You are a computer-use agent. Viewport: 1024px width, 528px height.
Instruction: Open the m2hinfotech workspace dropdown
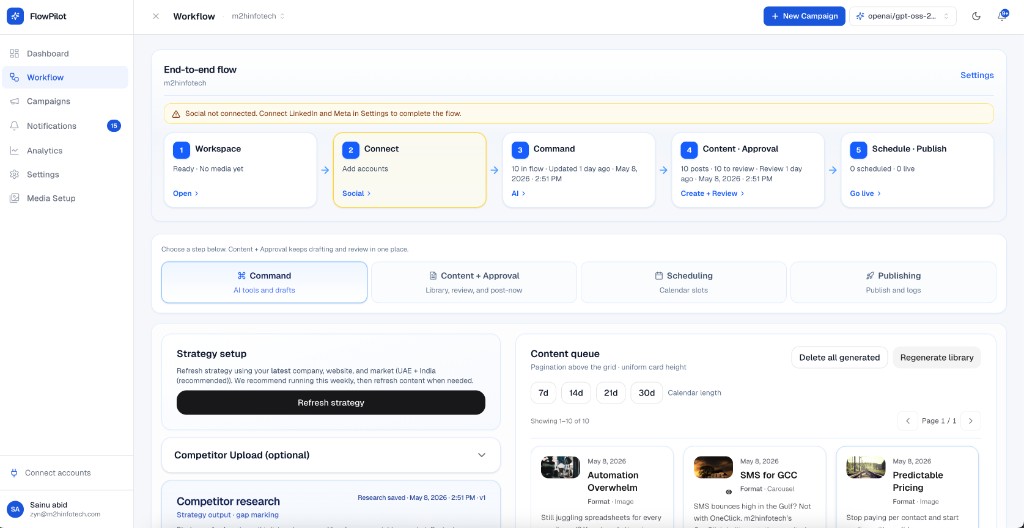259,16
